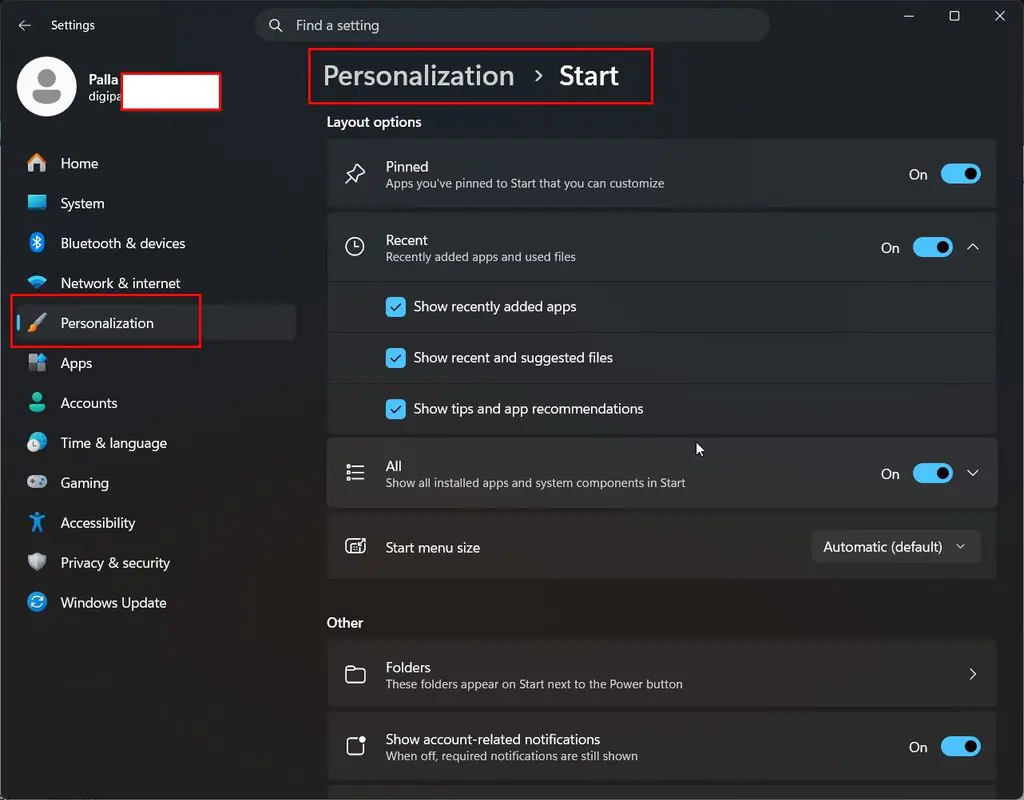1024x800 pixels.
Task: Click 'Recently added apps and used files' text
Action: click(480, 257)
